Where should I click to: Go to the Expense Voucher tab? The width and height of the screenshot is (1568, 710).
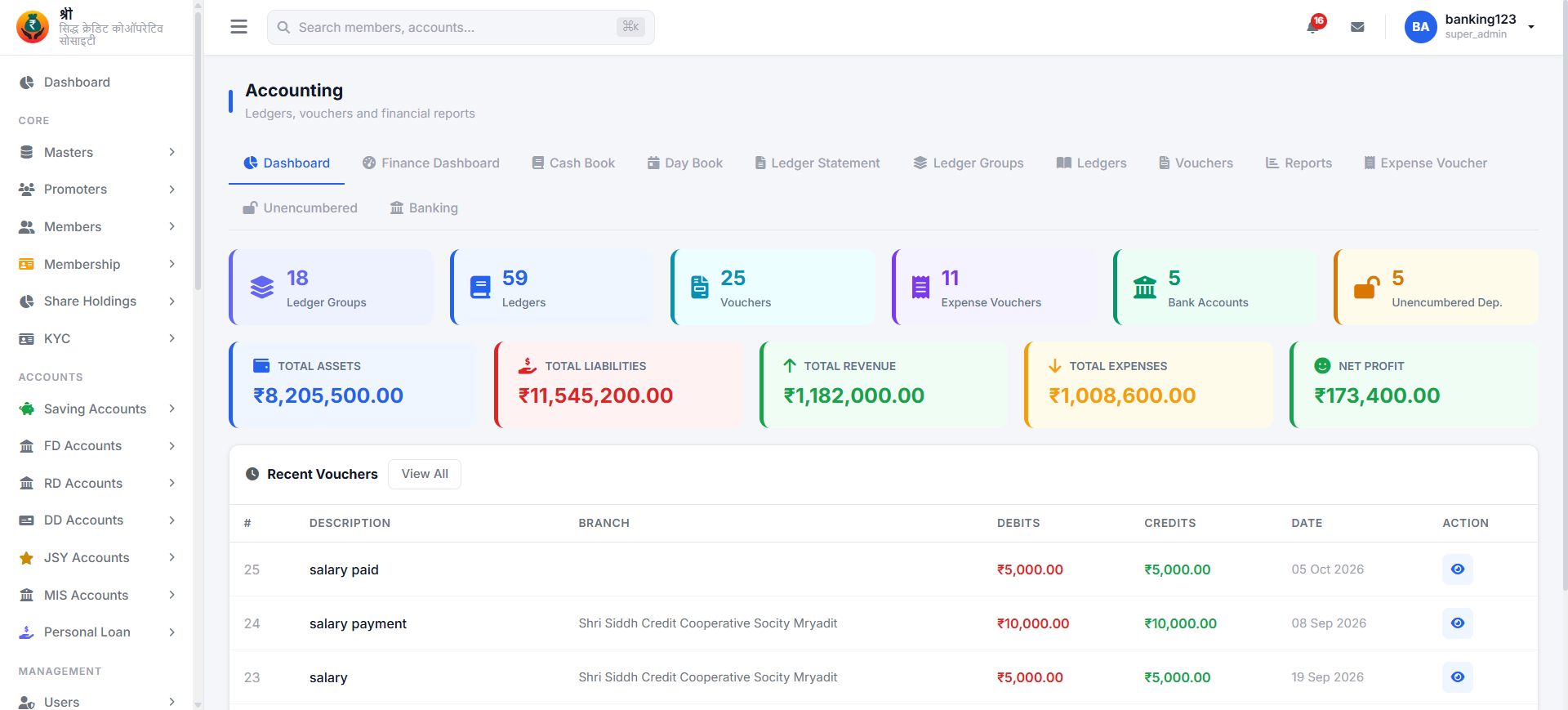tap(1425, 163)
